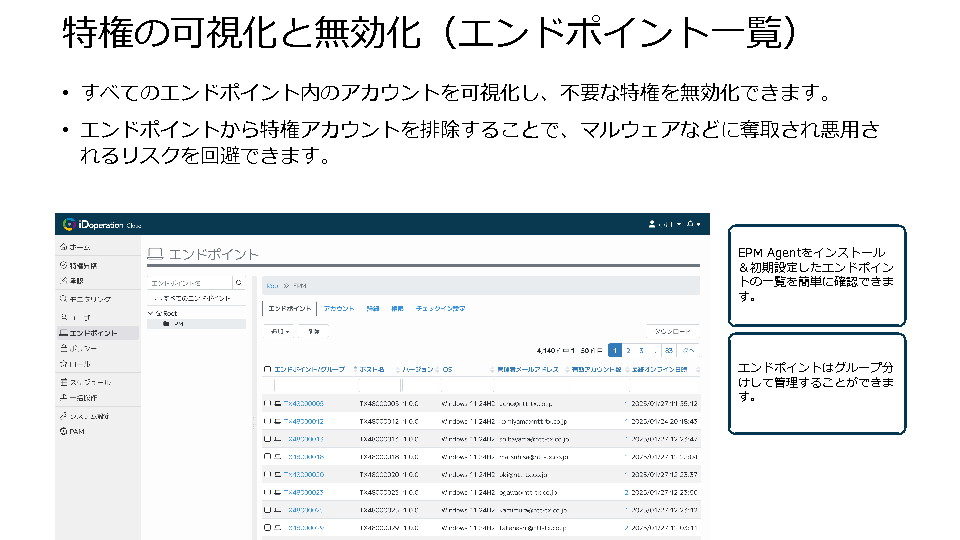This screenshot has width=960, height=540.
Task: Collapse the Root tree node
Action: [x=150, y=313]
